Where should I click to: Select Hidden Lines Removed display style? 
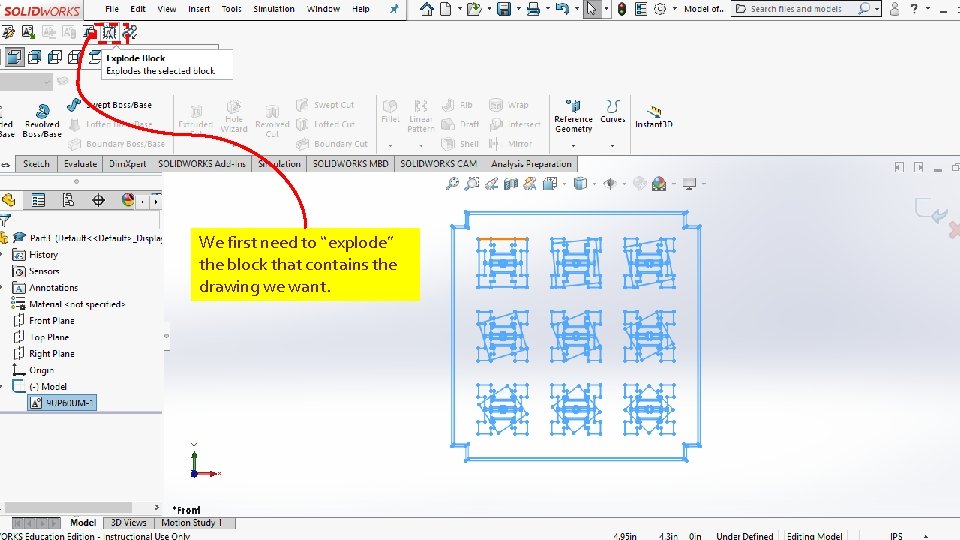55,57
